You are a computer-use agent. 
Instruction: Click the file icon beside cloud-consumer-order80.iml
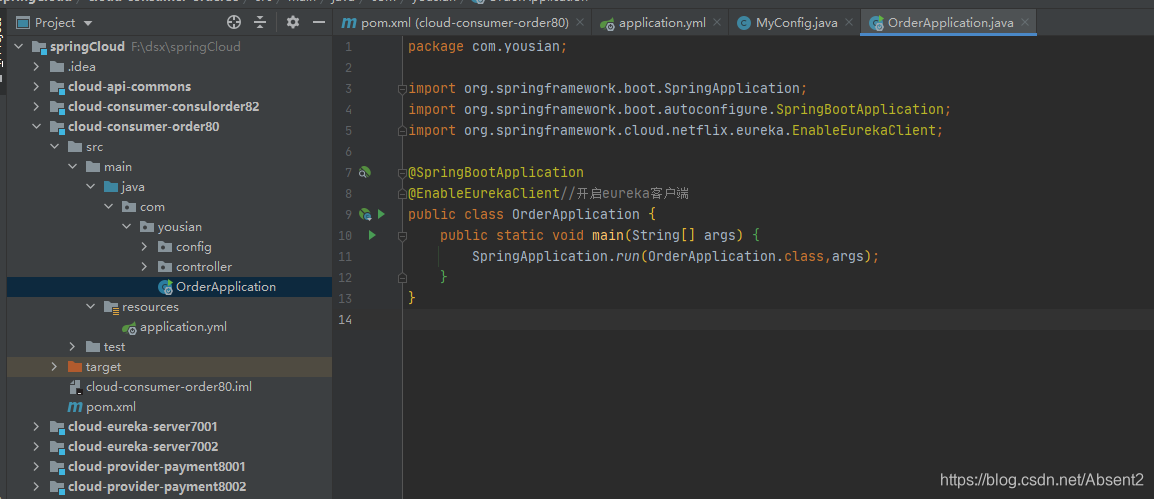(75, 387)
